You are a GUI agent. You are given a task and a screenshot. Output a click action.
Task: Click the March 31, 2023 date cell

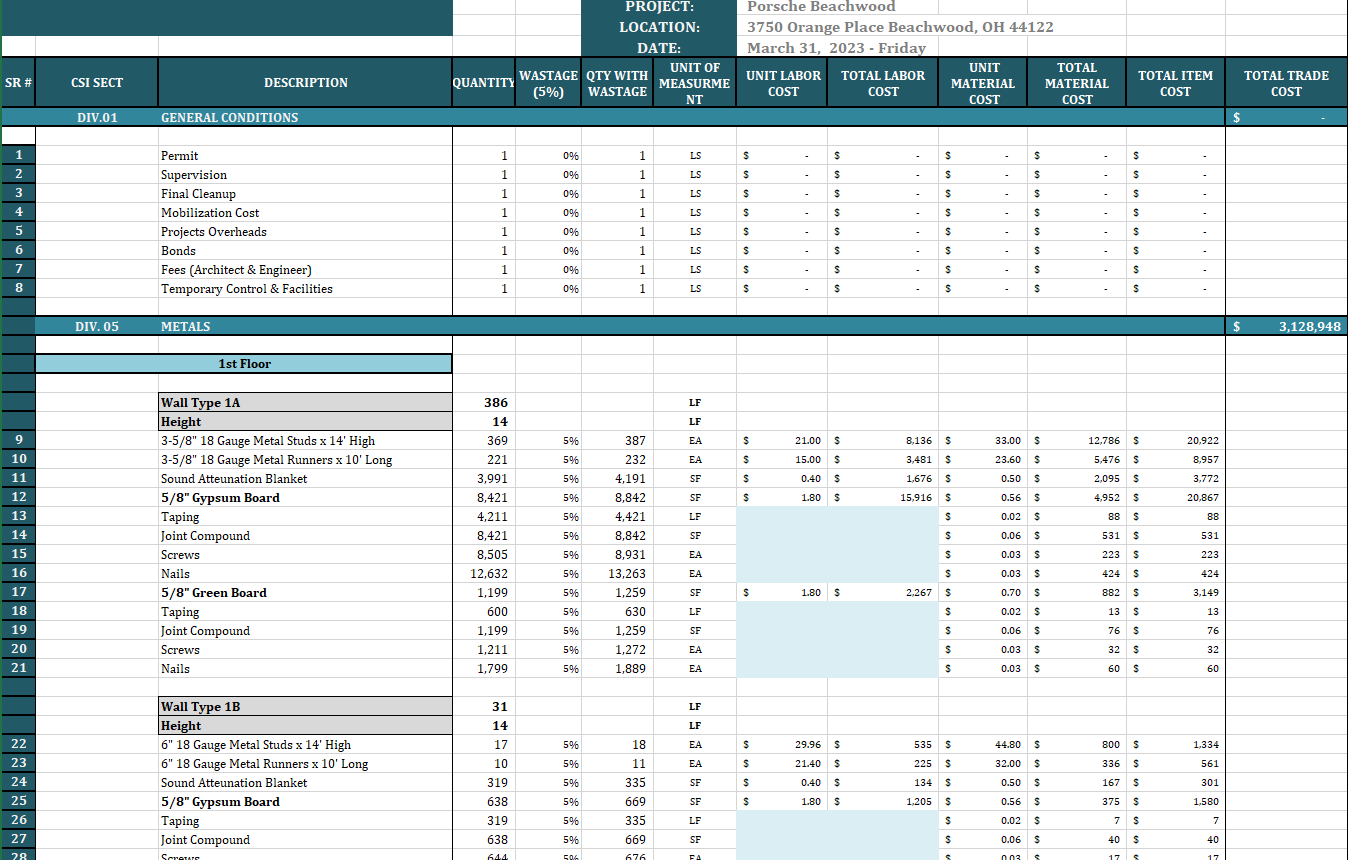836,48
